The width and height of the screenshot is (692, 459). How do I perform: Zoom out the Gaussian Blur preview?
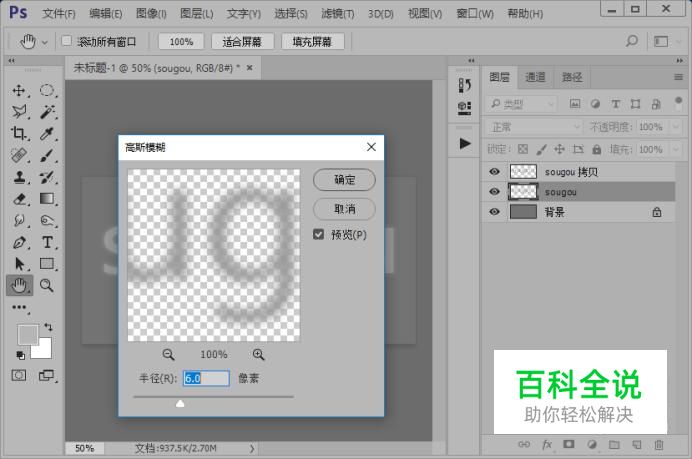[168, 354]
